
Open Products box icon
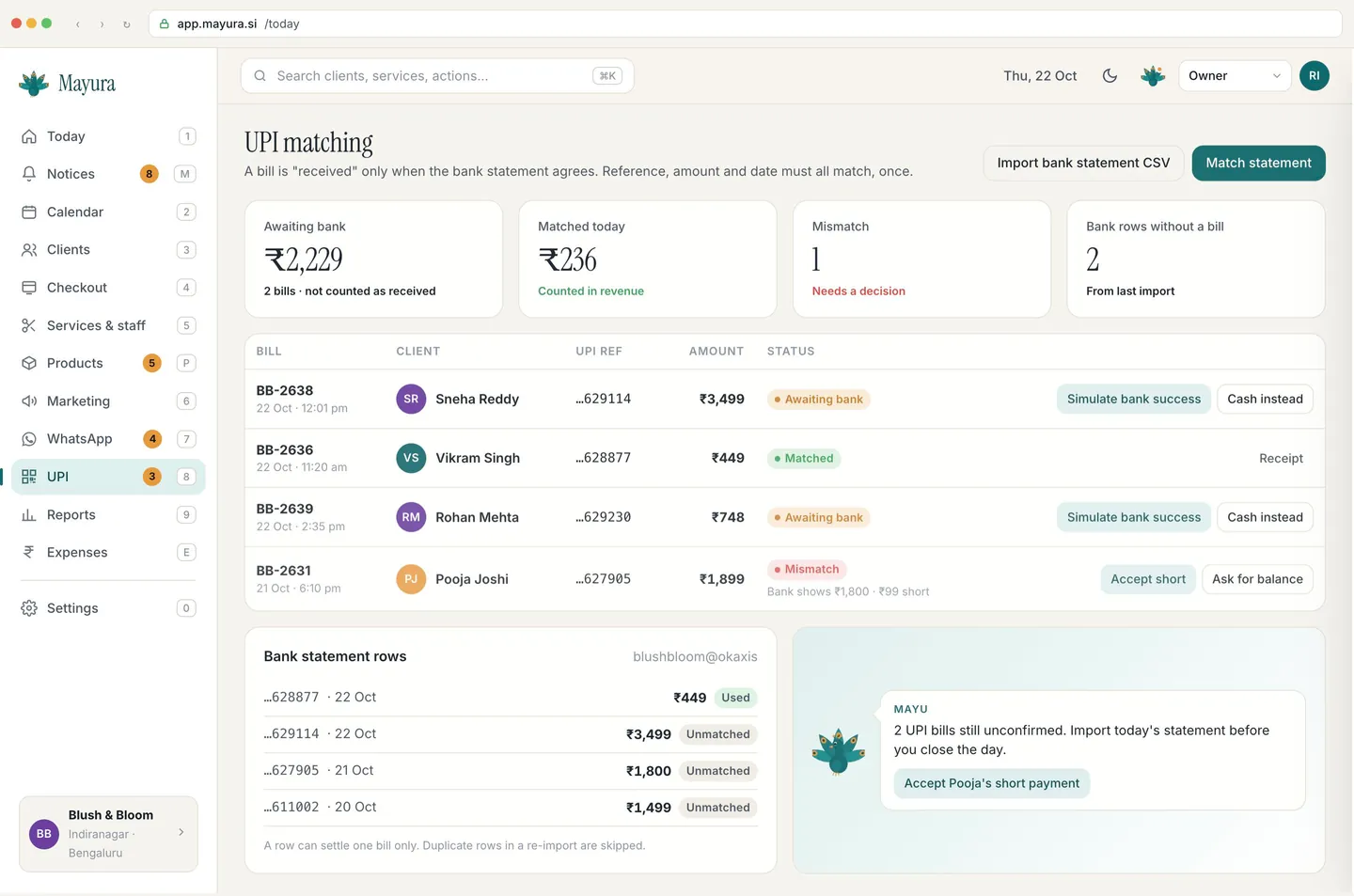[29, 363]
